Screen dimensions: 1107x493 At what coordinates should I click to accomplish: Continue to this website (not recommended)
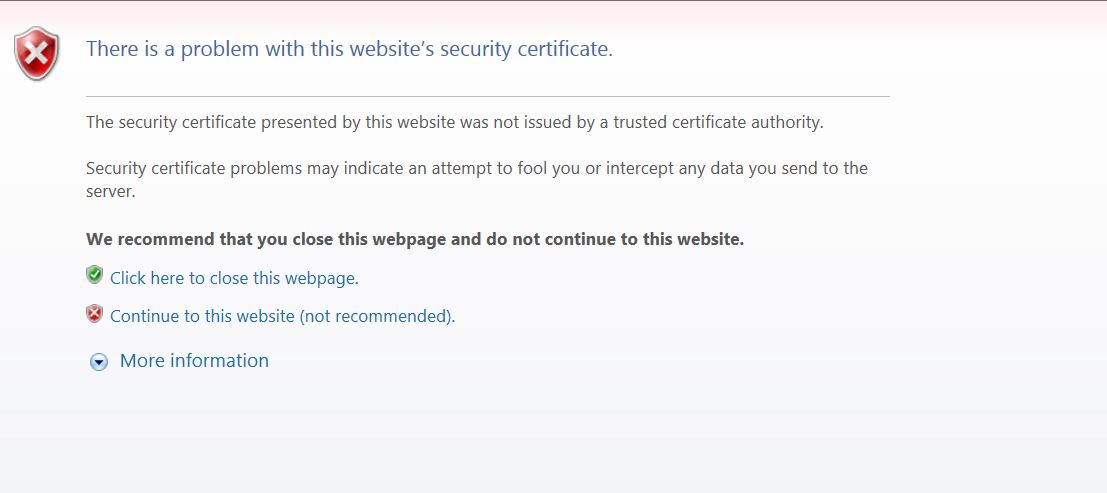[282, 316]
